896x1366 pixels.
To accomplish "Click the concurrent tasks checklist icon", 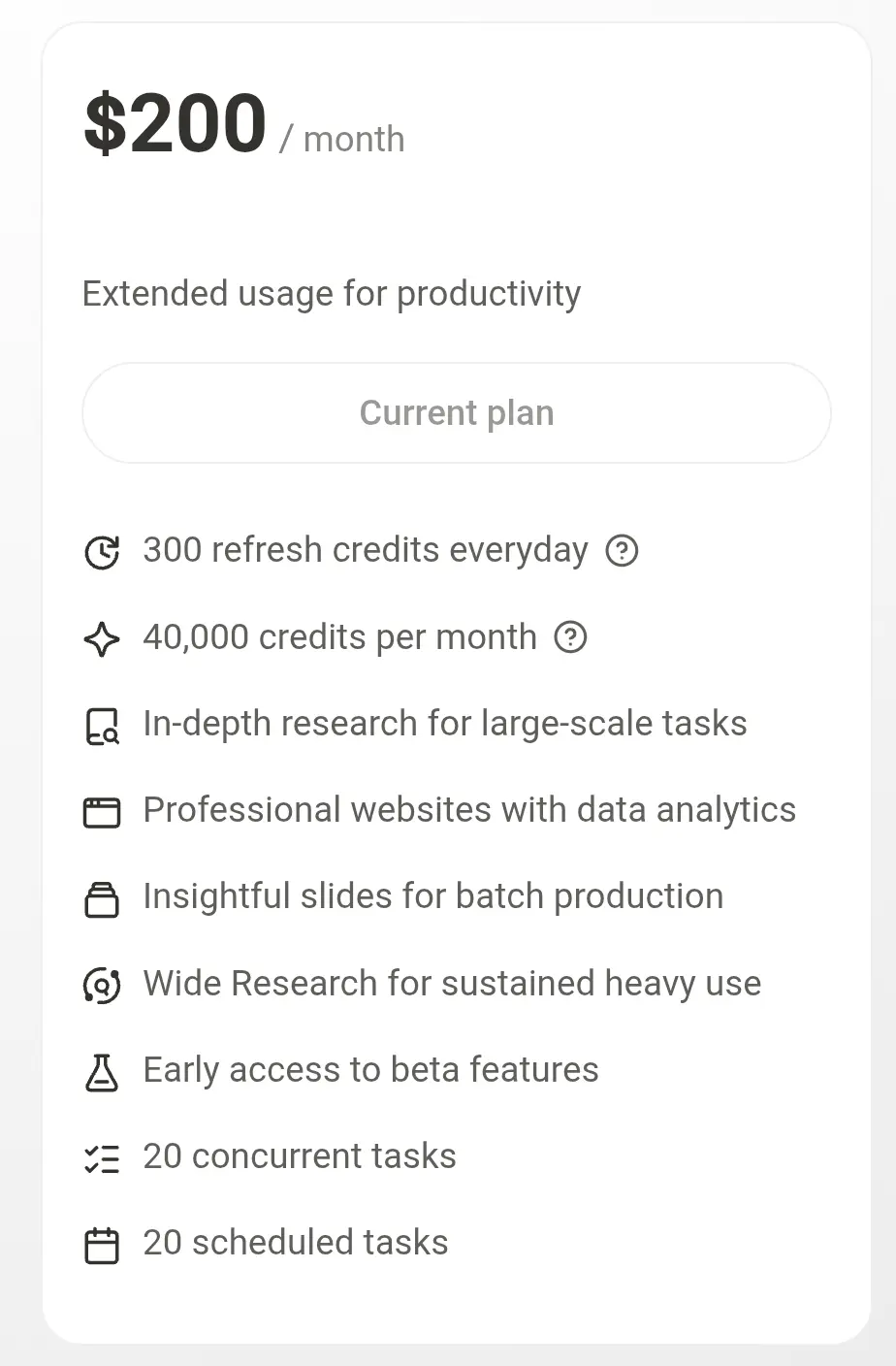I will 102,1158.
